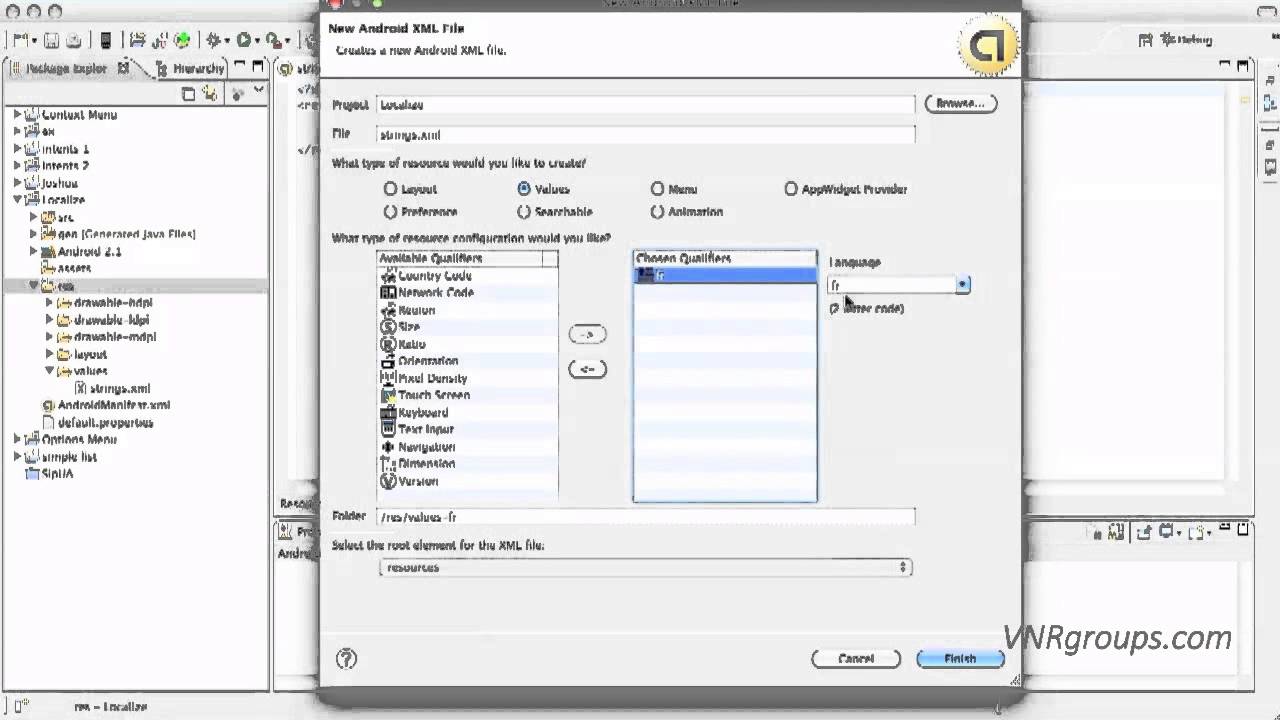
Task: Click the Print toolbar icon
Action: (74, 40)
